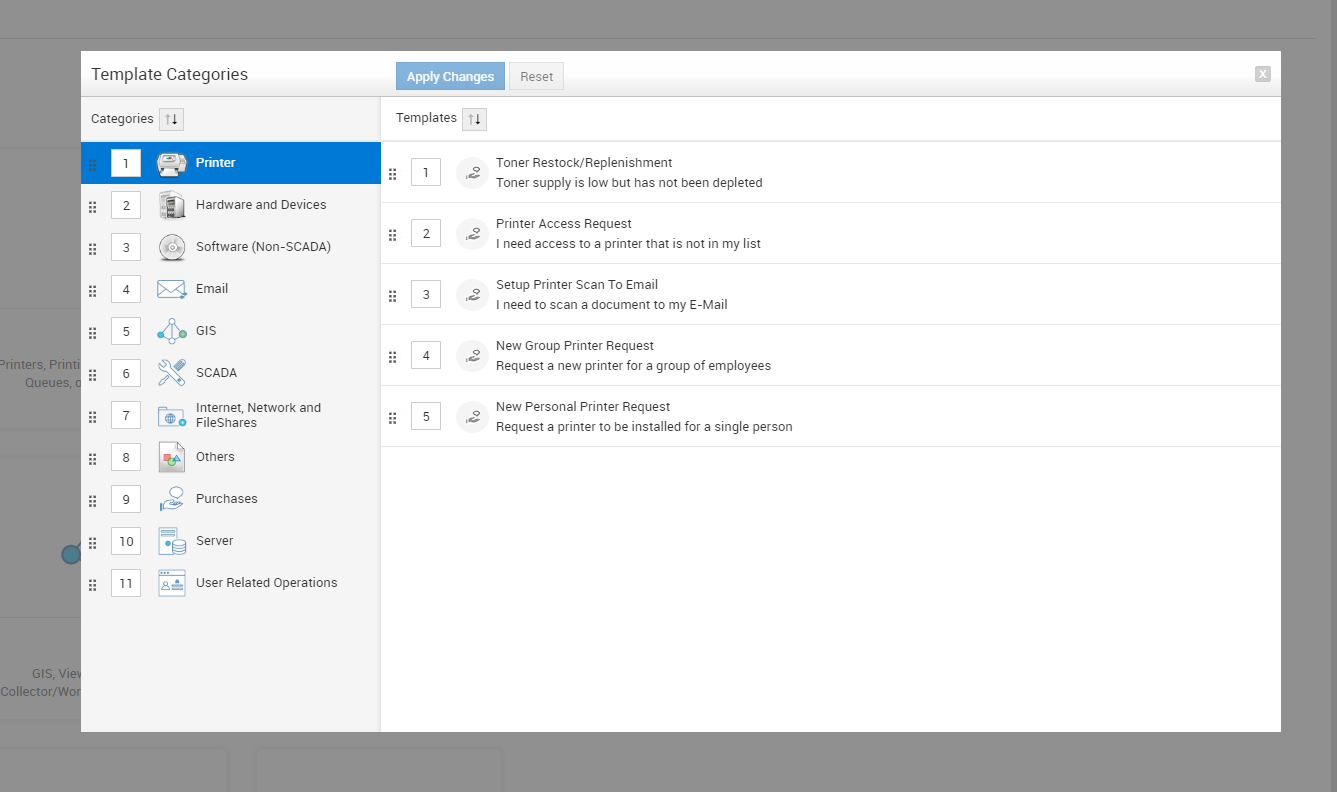1337x792 pixels.
Task: Sort the Categories list with the sort icon
Action: click(171, 119)
